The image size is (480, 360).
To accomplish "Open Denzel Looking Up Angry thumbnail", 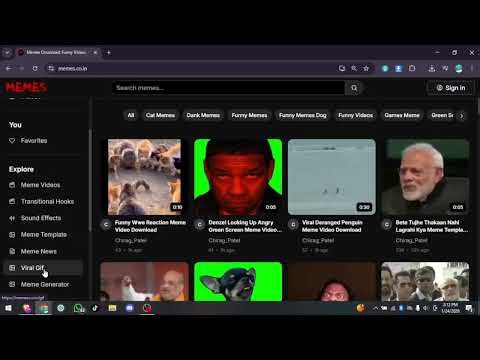I will 238,177.
